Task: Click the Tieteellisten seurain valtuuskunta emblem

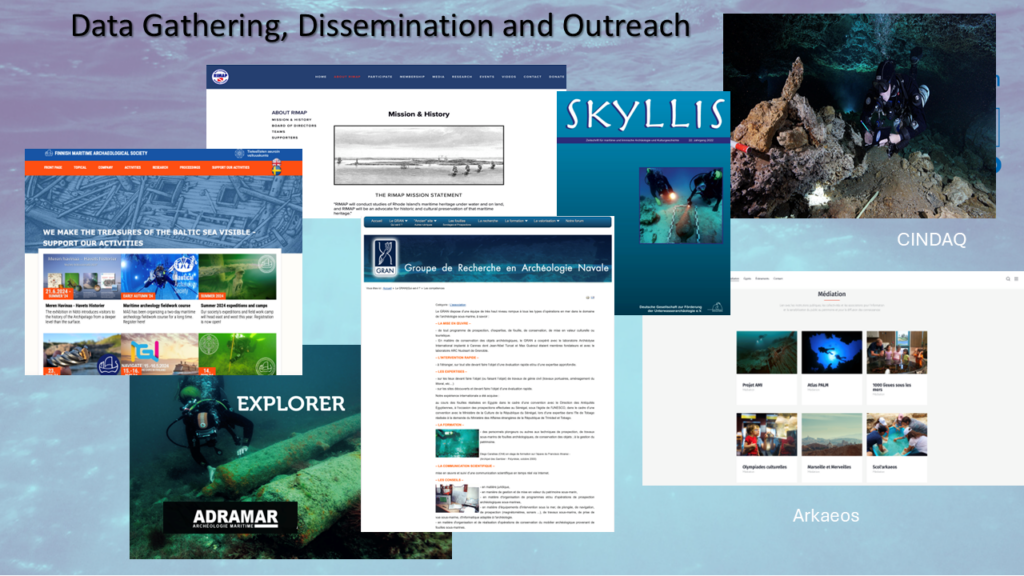Action: [x=240, y=154]
